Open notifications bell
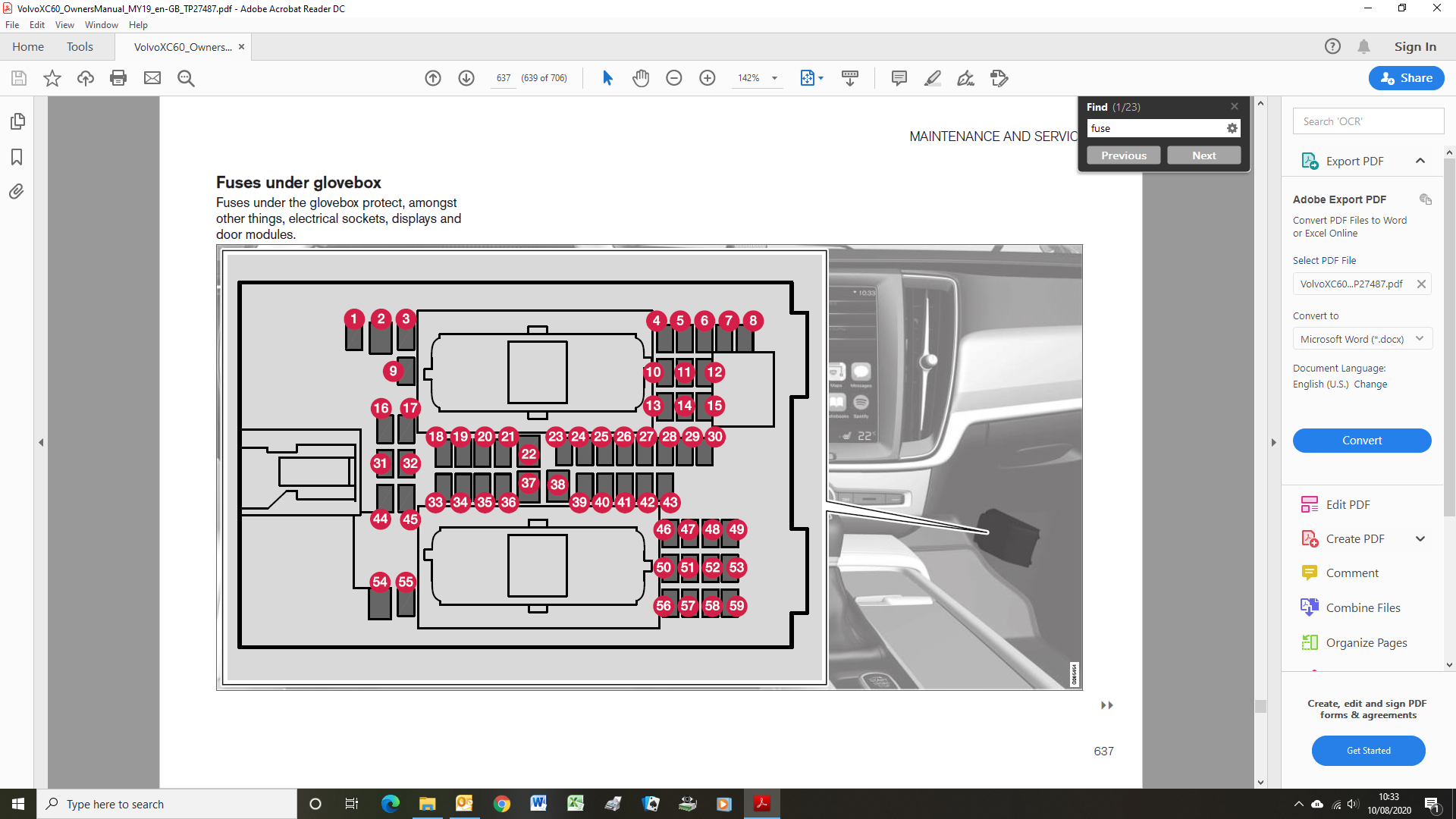1456x819 pixels. pos(1363,46)
